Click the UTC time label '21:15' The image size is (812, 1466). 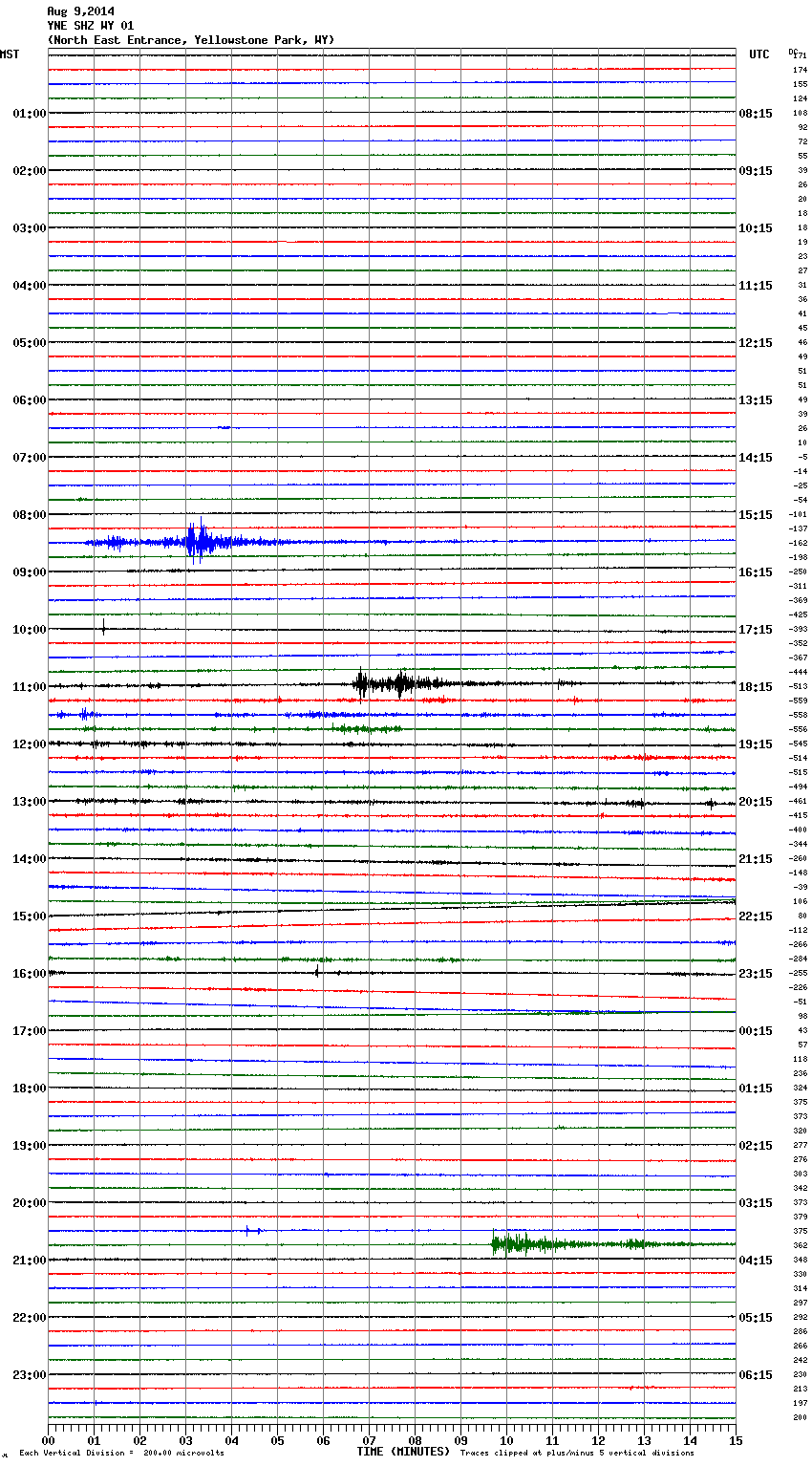click(x=756, y=859)
